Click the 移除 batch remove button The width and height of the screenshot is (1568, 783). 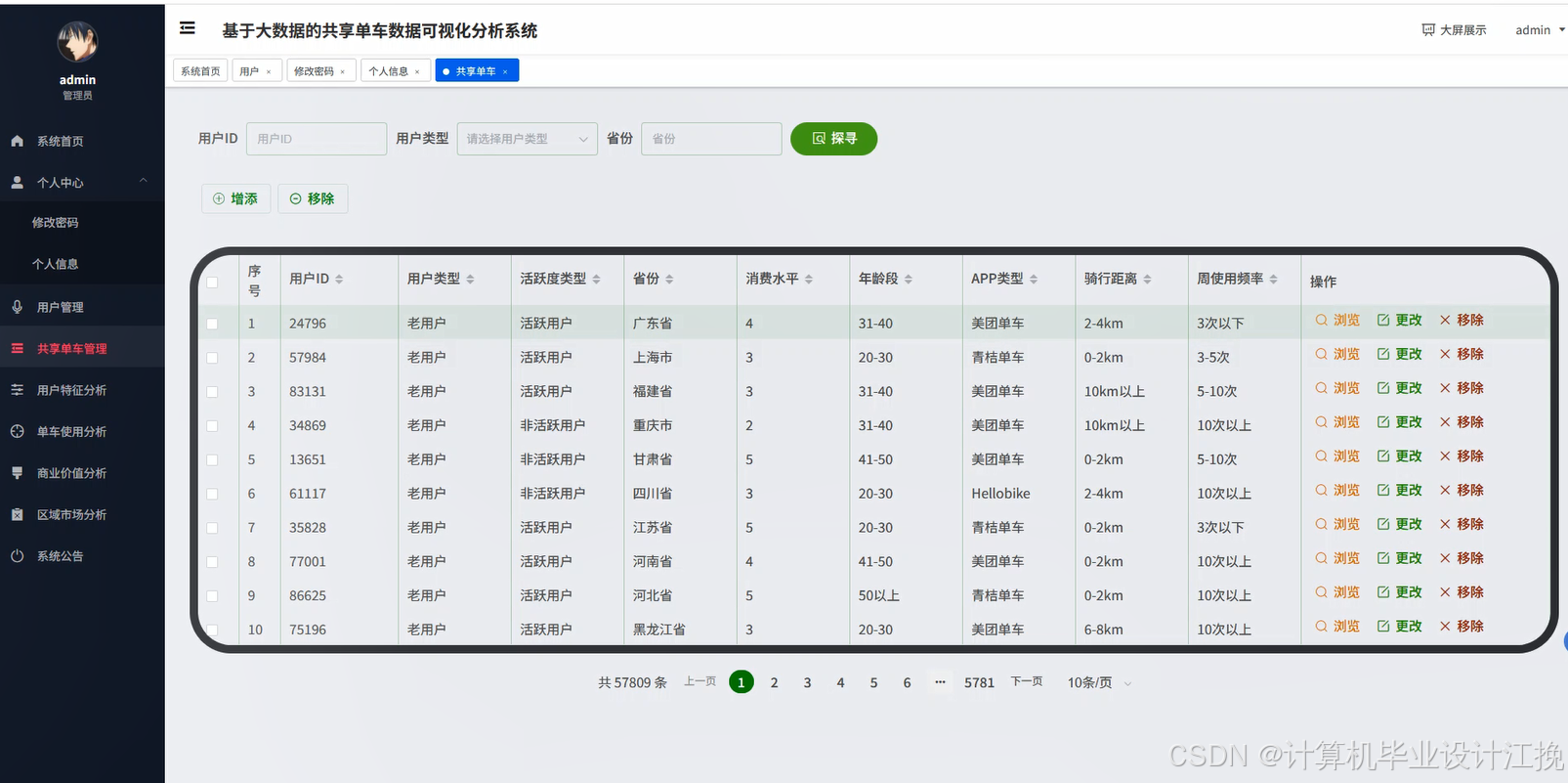313,198
